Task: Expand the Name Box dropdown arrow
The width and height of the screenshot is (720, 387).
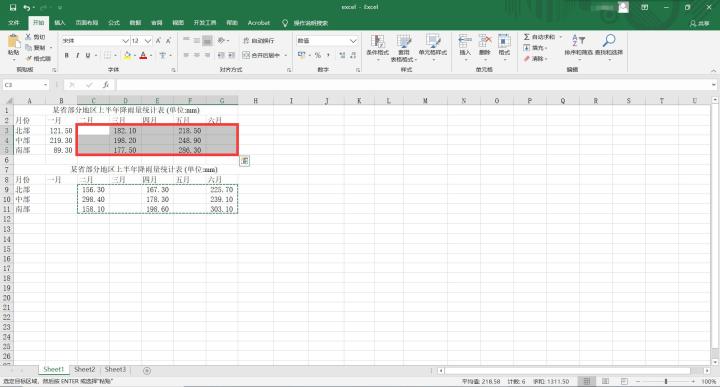Action: pyautogui.click(x=45, y=85)
